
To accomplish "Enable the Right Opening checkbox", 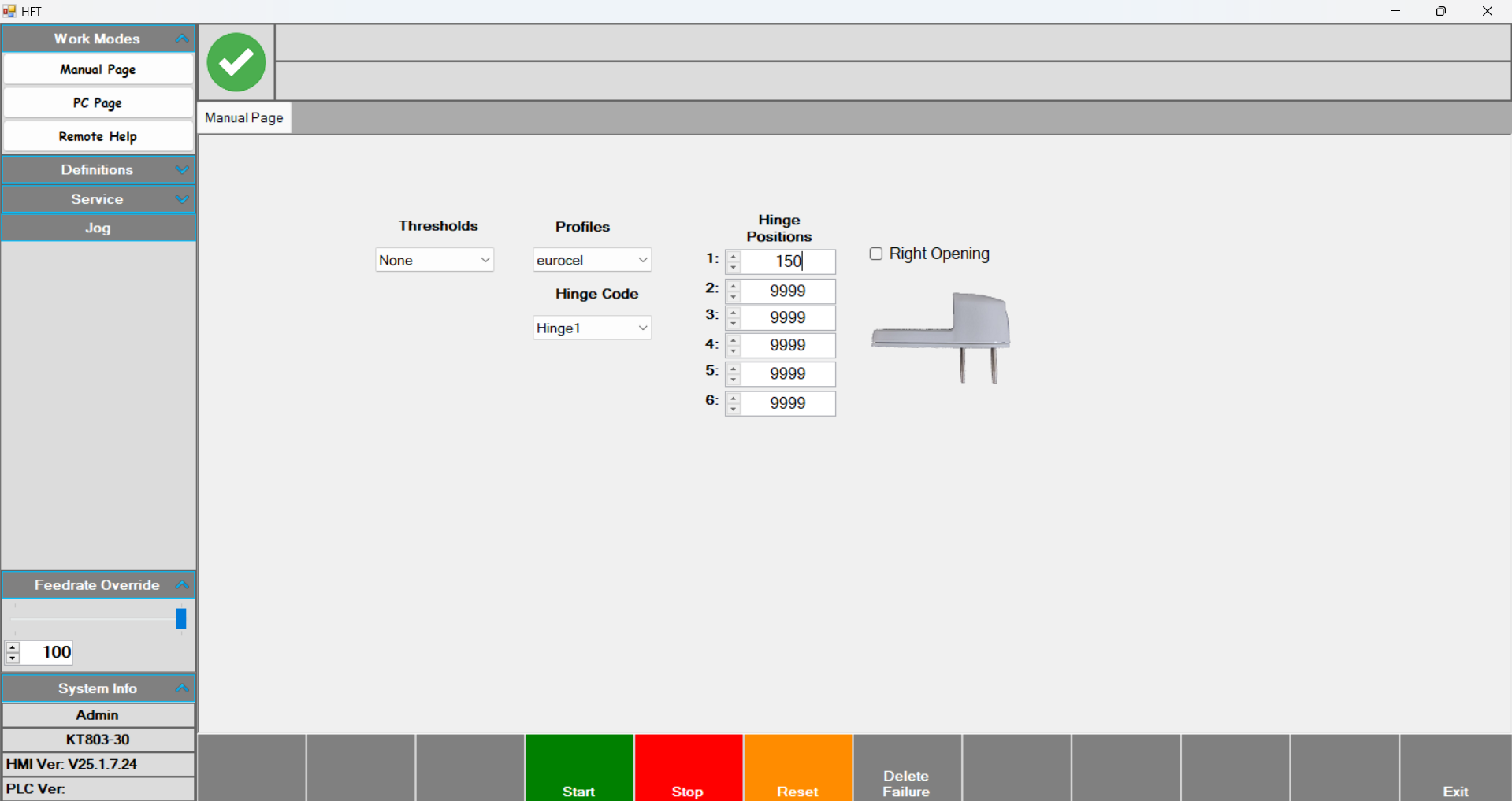I will [875, 254].
